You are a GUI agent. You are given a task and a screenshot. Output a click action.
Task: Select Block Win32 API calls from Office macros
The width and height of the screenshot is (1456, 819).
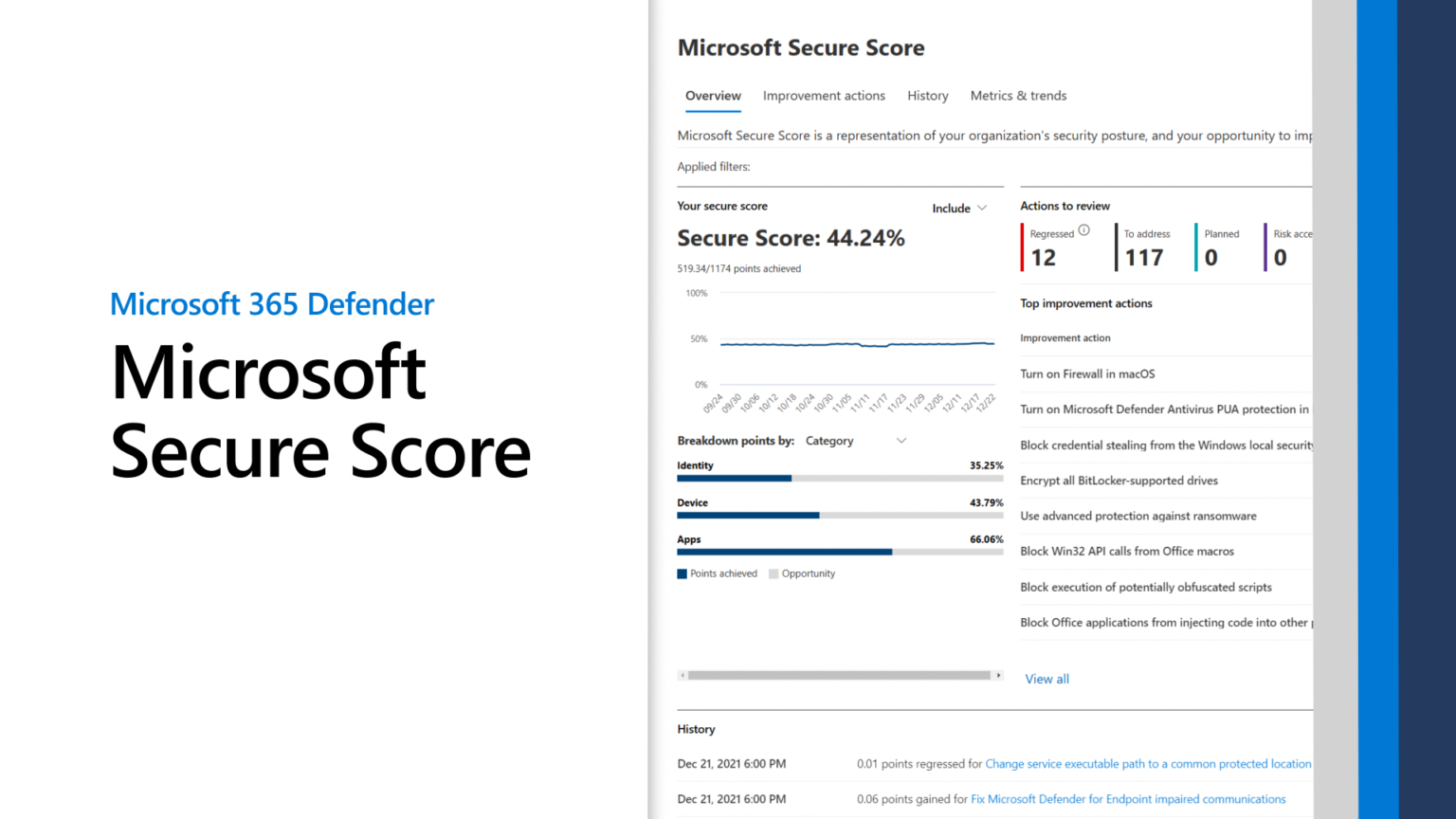tap(1127, 551)
